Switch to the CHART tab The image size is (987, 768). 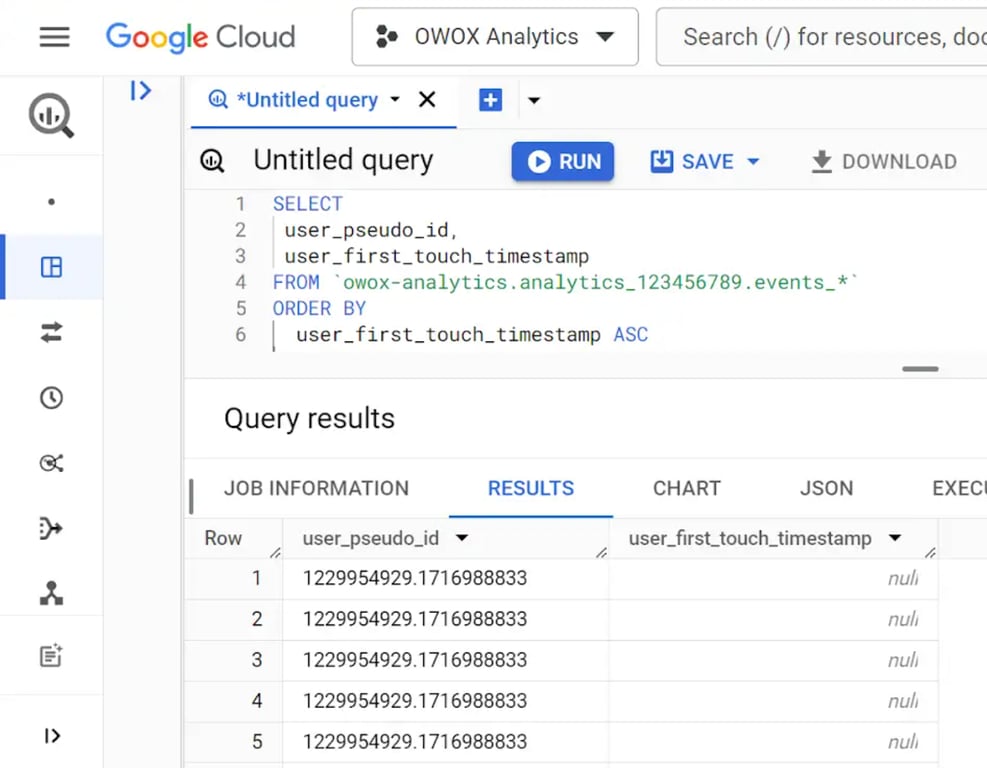[x=687, y=488]
